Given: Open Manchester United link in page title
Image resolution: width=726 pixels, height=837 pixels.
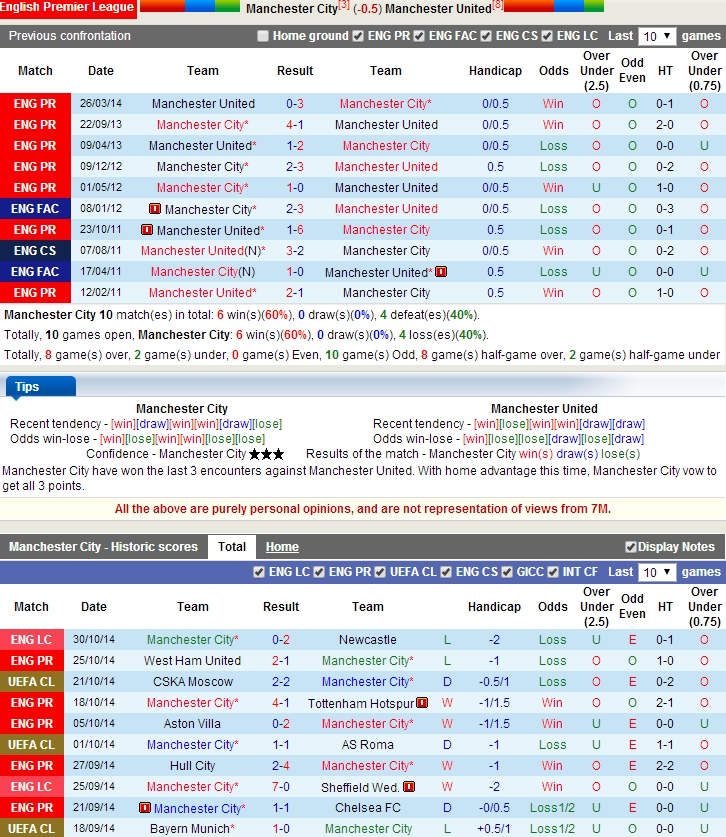Looking at the screenshot, I should click(x=438, y=9).
